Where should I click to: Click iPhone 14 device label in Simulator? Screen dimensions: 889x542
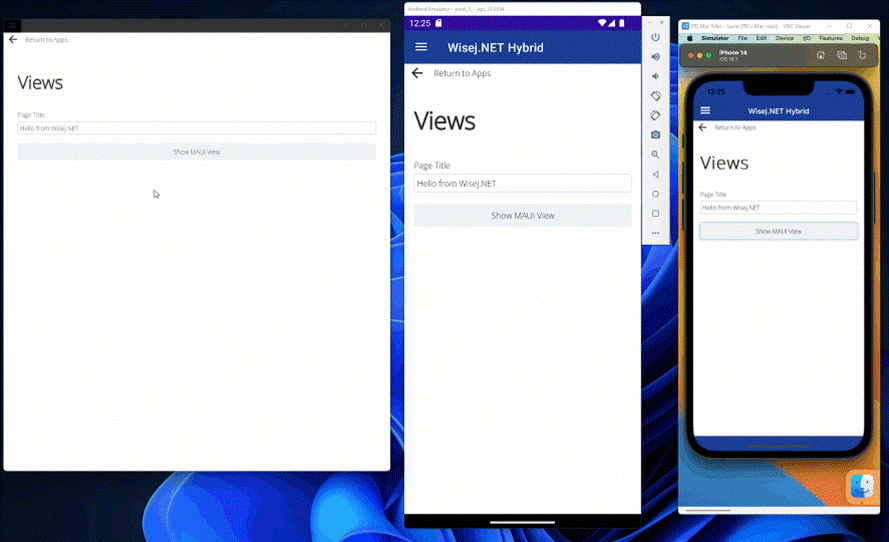click(733, 55)
